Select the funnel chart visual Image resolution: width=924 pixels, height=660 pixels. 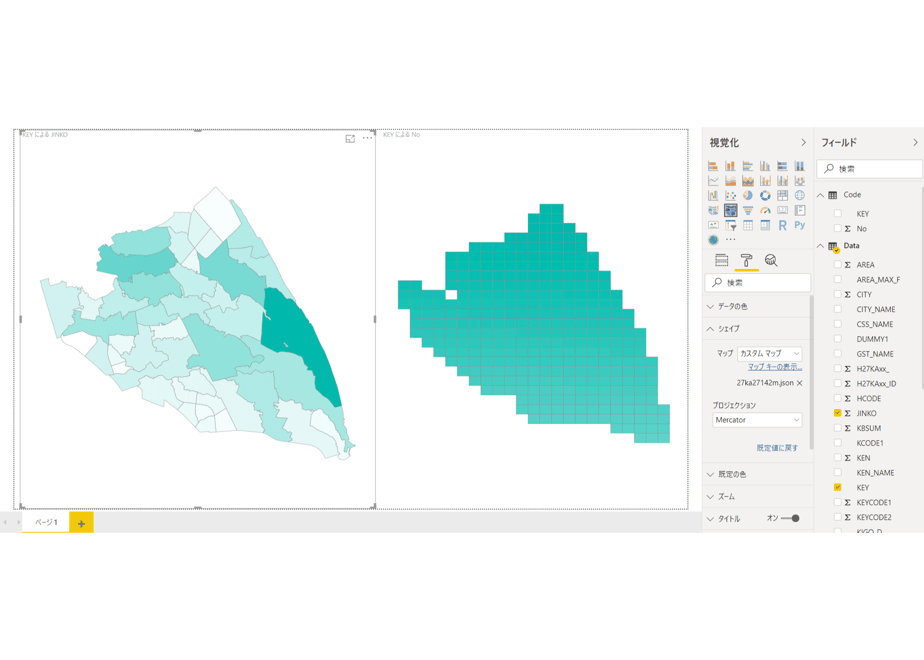748,210
